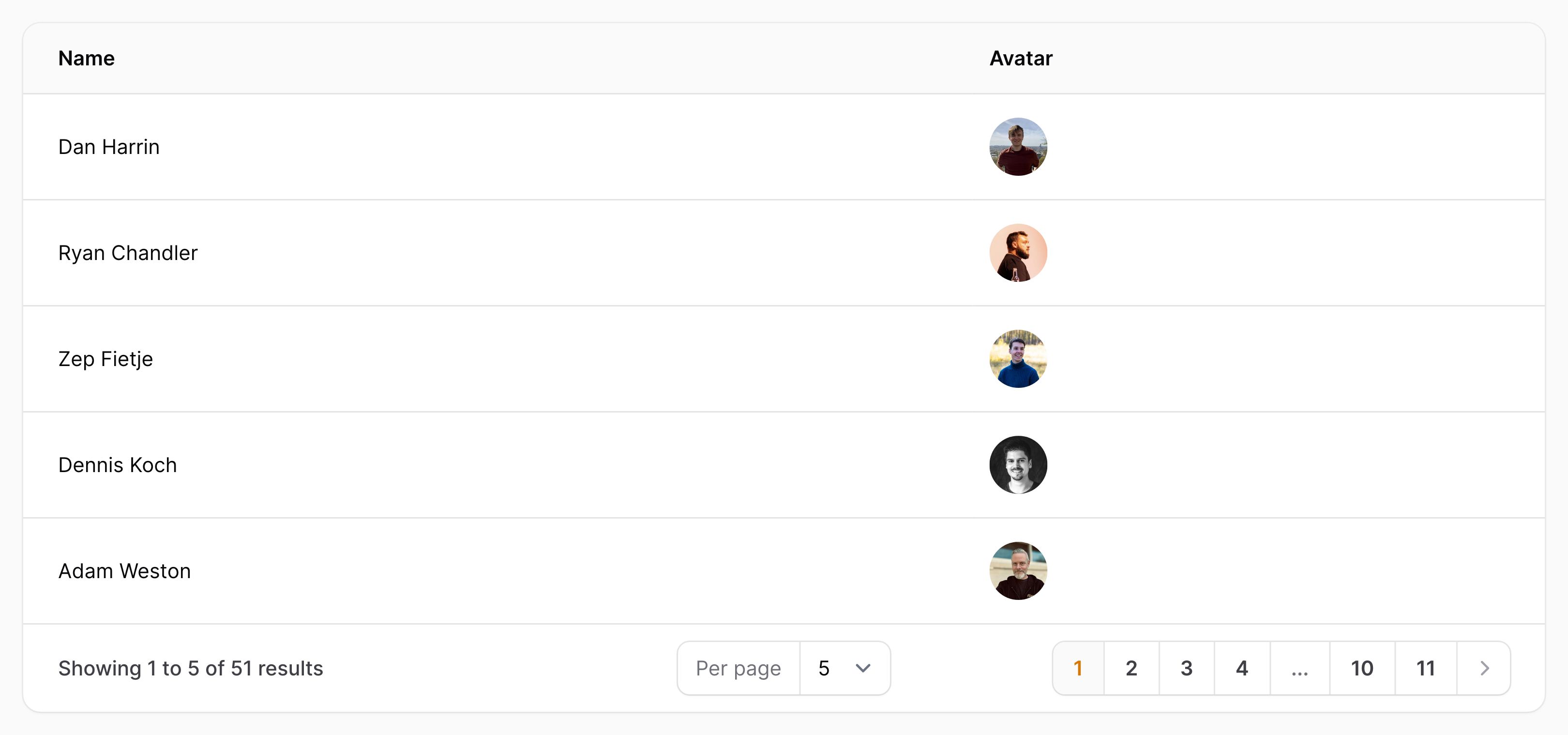Go to next page using arrow icon
Image resolution: width=1568 pixels, height=735 pixels.
[x=1484, y=668]
